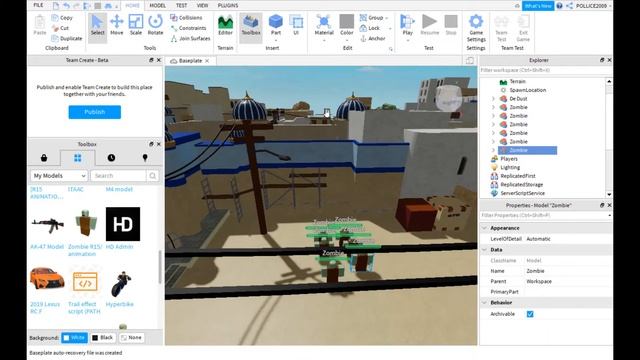
Task: Click the Stop test button
Action: 451,25
